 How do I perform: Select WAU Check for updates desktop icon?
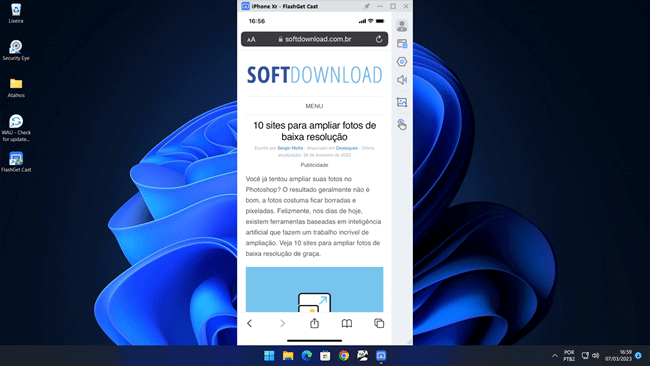(x=16, y=128)
